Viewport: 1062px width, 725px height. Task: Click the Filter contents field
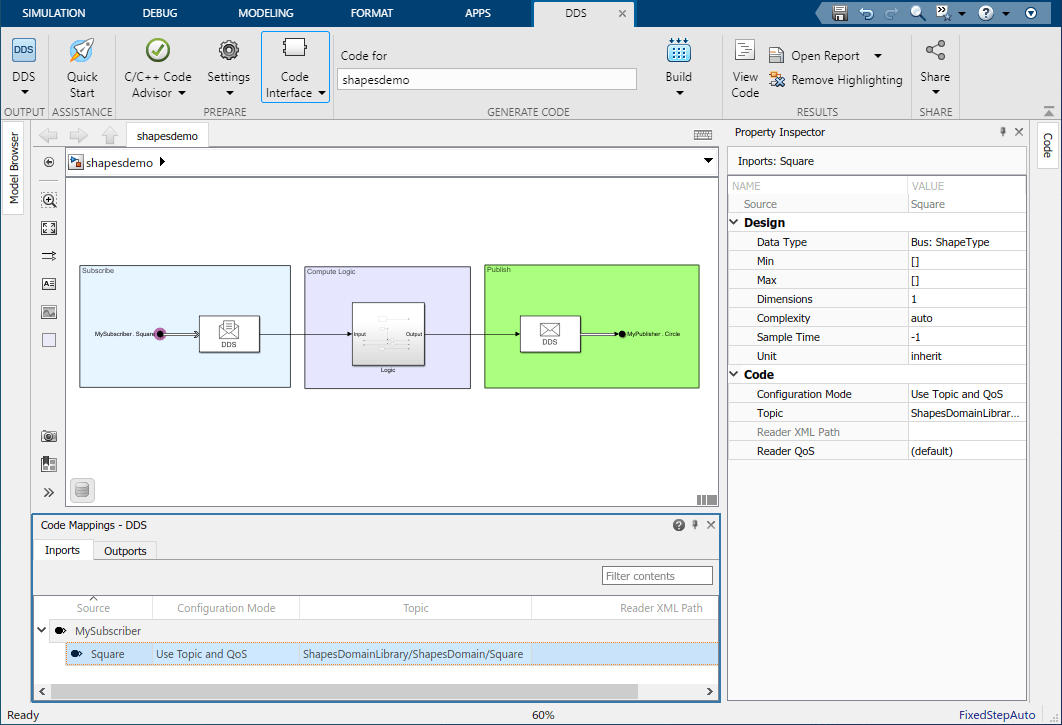pyautogui.click(x=657, y=576)
